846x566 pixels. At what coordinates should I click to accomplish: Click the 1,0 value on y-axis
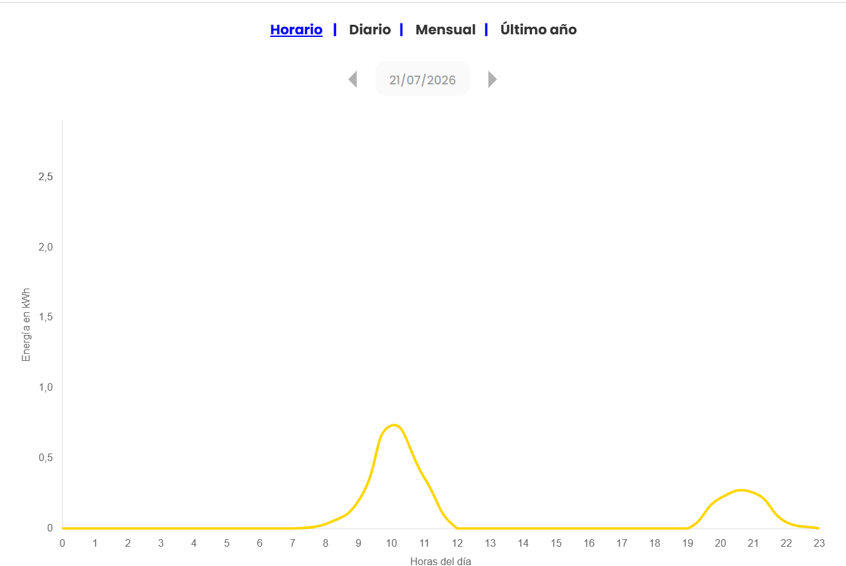(46, 387)
